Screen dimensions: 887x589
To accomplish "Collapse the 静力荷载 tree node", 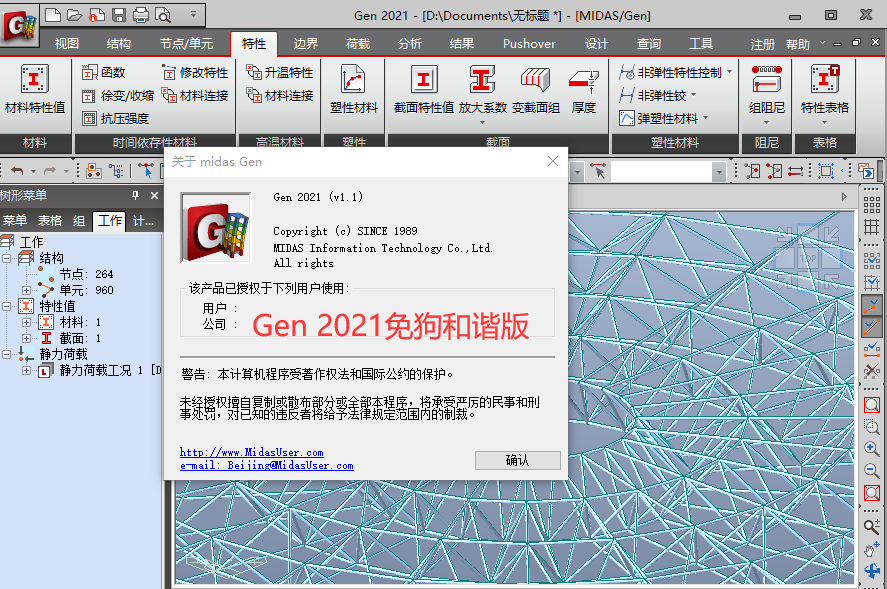I will click(6, 355).
